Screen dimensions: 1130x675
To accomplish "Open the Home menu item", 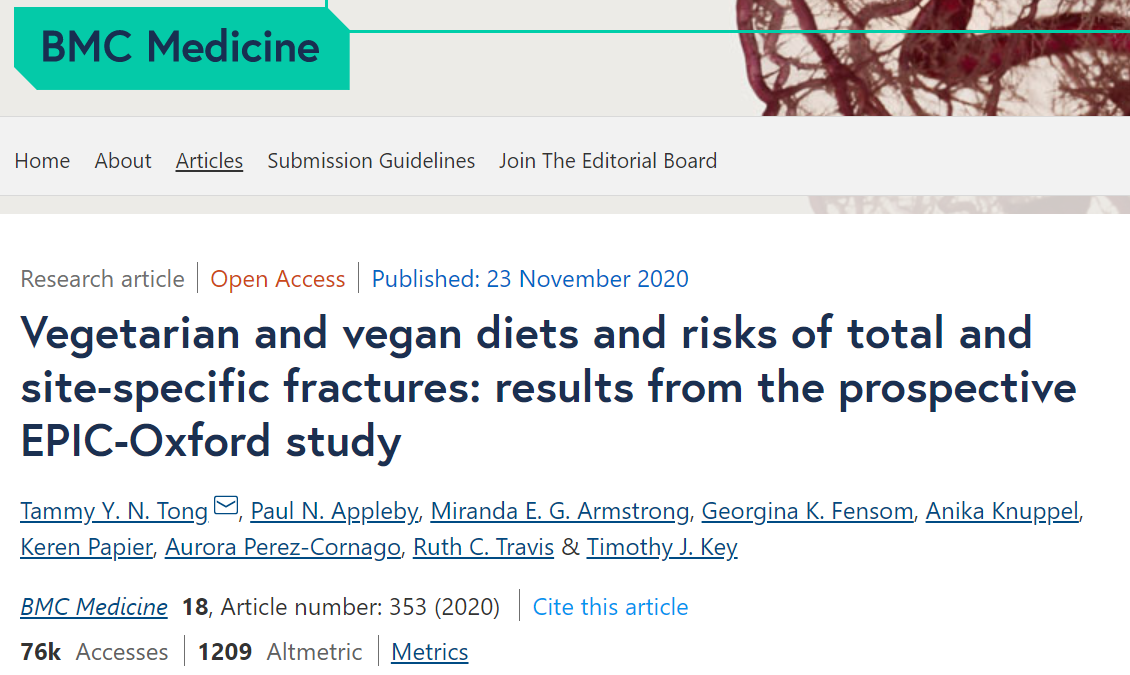I will pyautogui.click(x=43, y=161).
